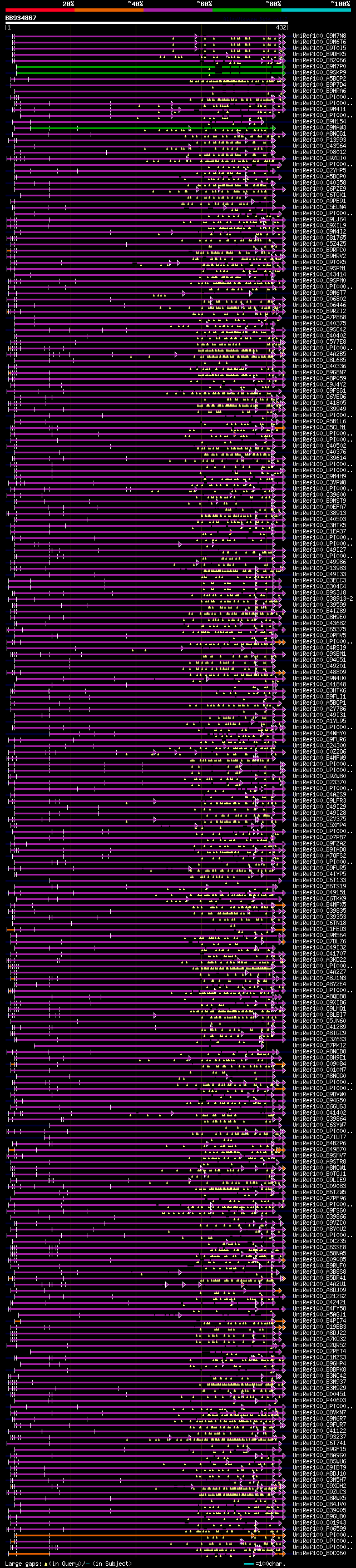This screenshot has height=1568, width=356.
Task: Click the red 20% identity legend bar
Action: 39,10
